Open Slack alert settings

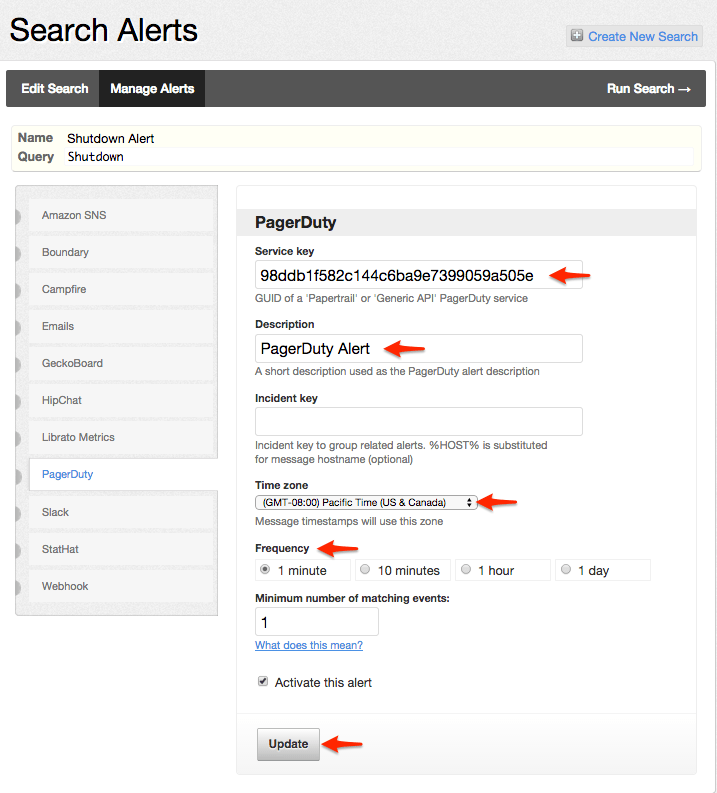pos(121,512)
